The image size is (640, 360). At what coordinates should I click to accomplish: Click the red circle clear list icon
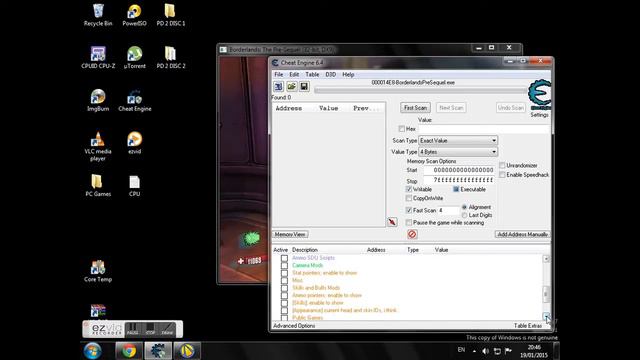412,234
